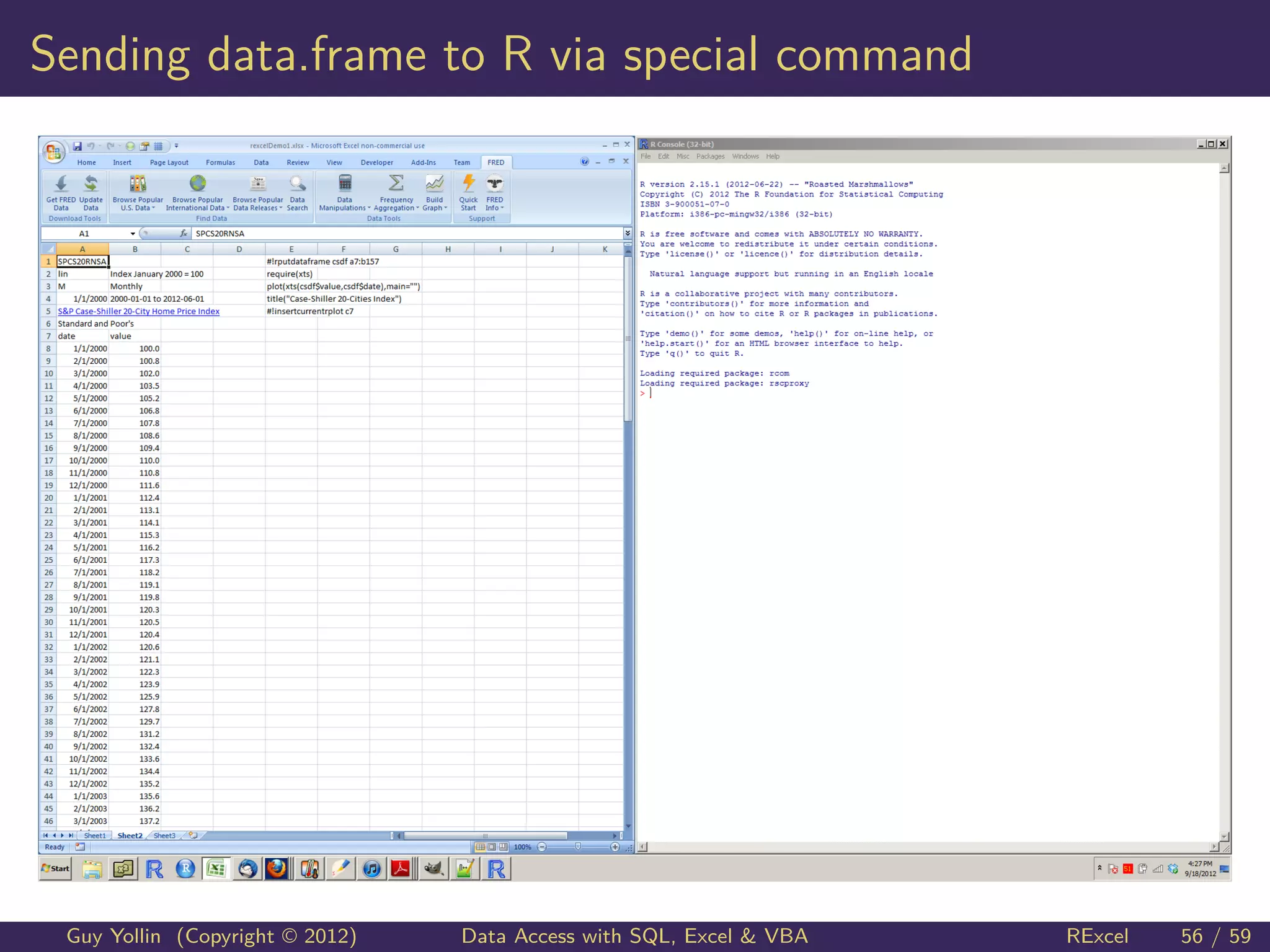Save workbook via Quick Access floppy icon

78,146
